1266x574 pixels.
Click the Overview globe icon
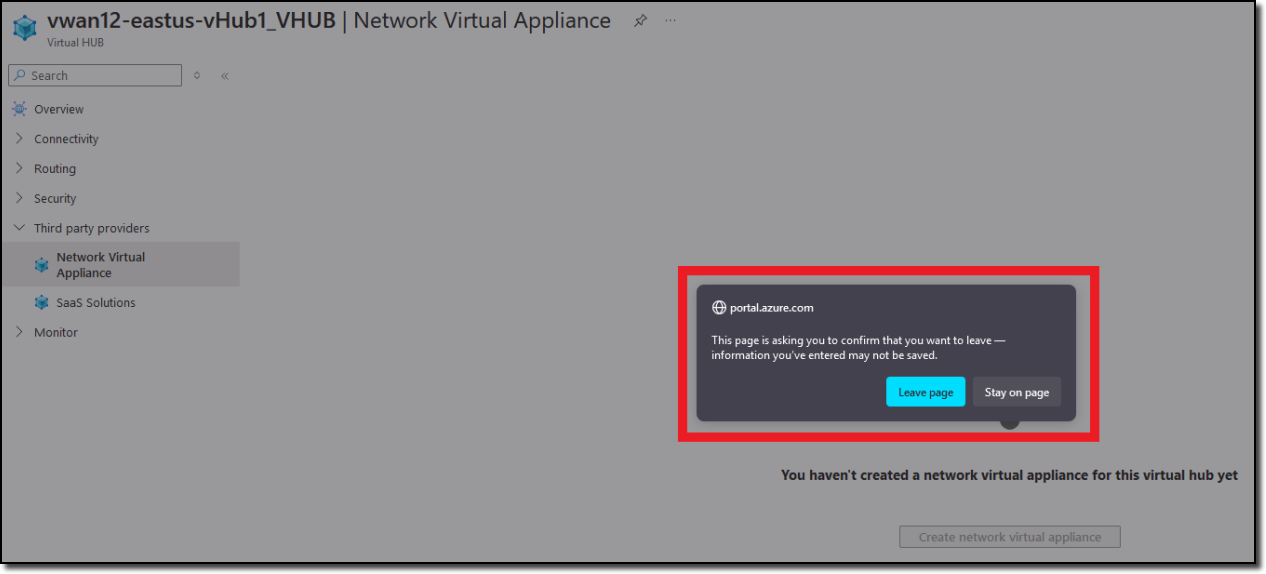pyautogui.click(x=19, y=109)
